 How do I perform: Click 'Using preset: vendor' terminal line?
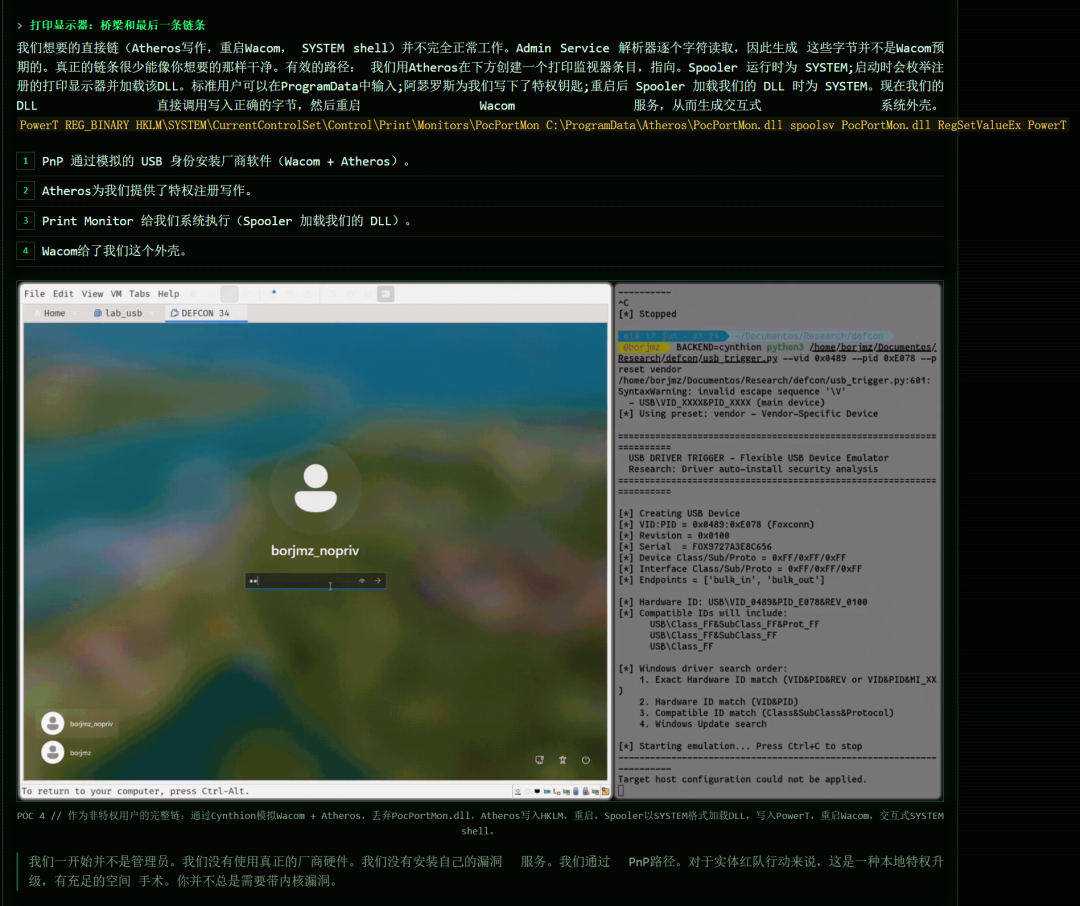(748, 414)
